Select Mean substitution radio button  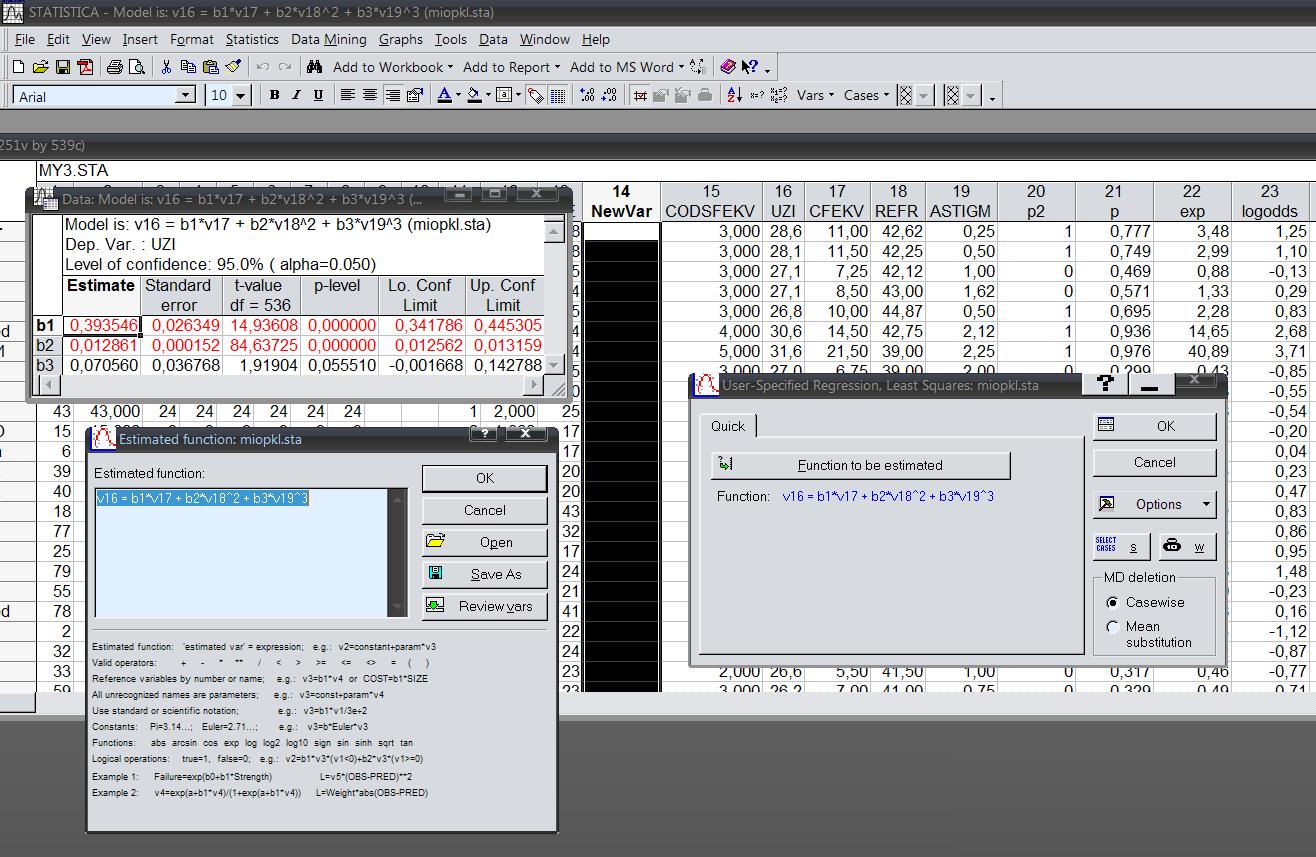click(1112, 627)
